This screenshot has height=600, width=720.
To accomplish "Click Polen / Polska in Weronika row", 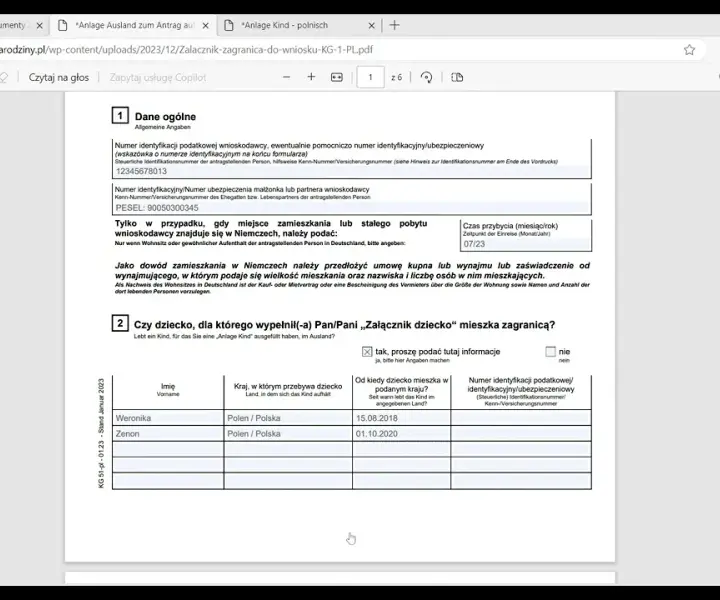I will pos(288,418).
